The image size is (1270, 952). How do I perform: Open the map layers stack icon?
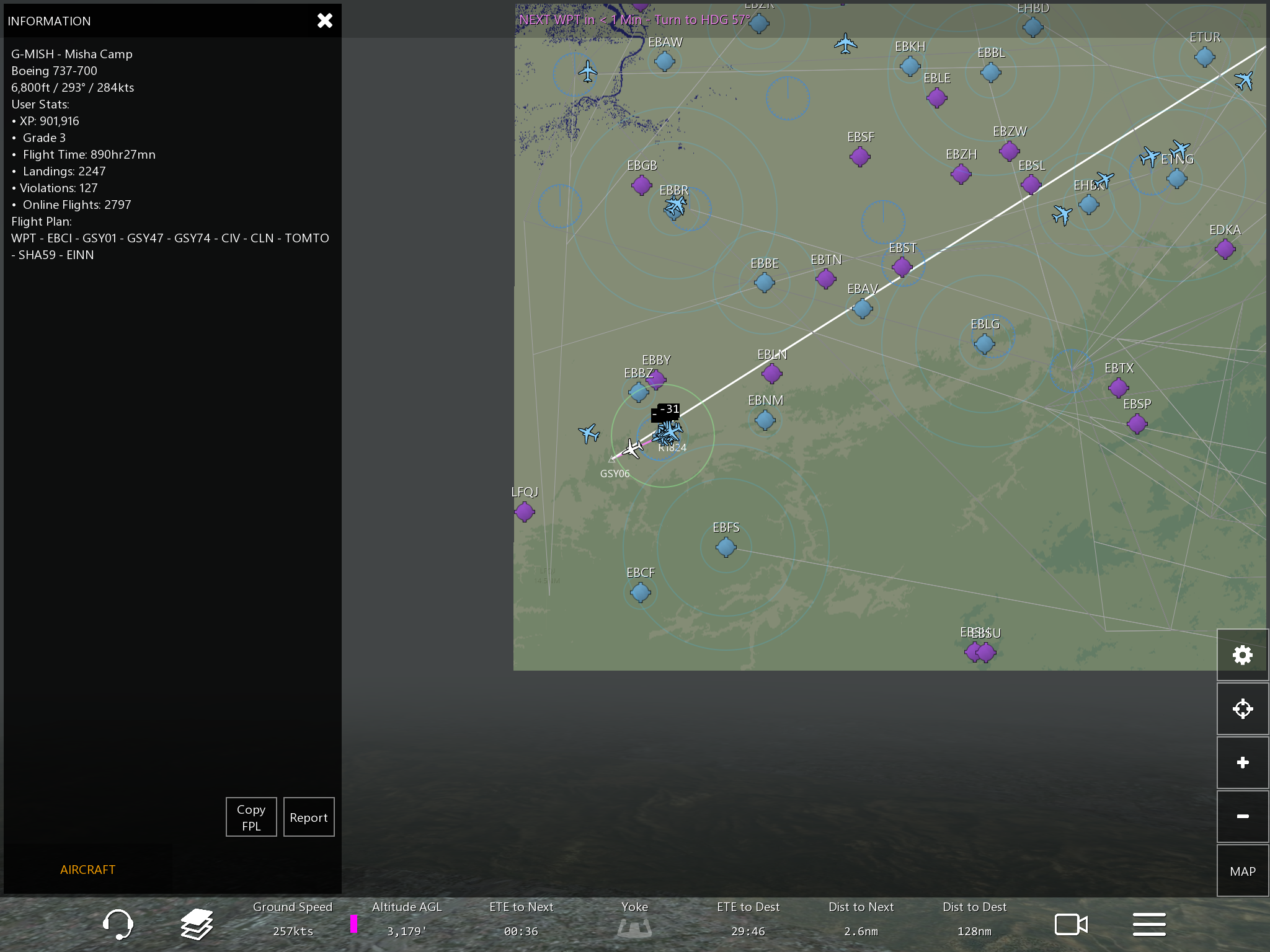[x=197, y=924]
